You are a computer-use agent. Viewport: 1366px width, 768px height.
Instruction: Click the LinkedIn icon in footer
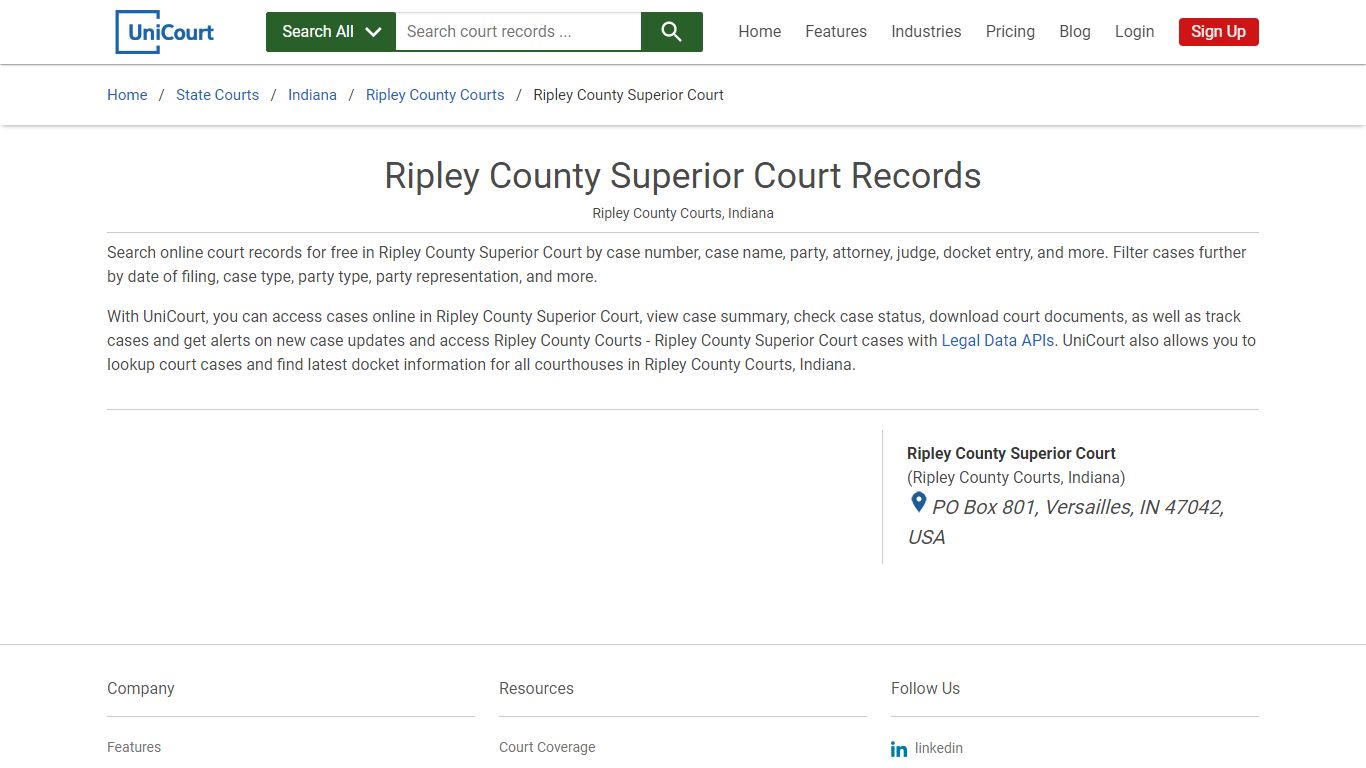(x=899, y=749)
